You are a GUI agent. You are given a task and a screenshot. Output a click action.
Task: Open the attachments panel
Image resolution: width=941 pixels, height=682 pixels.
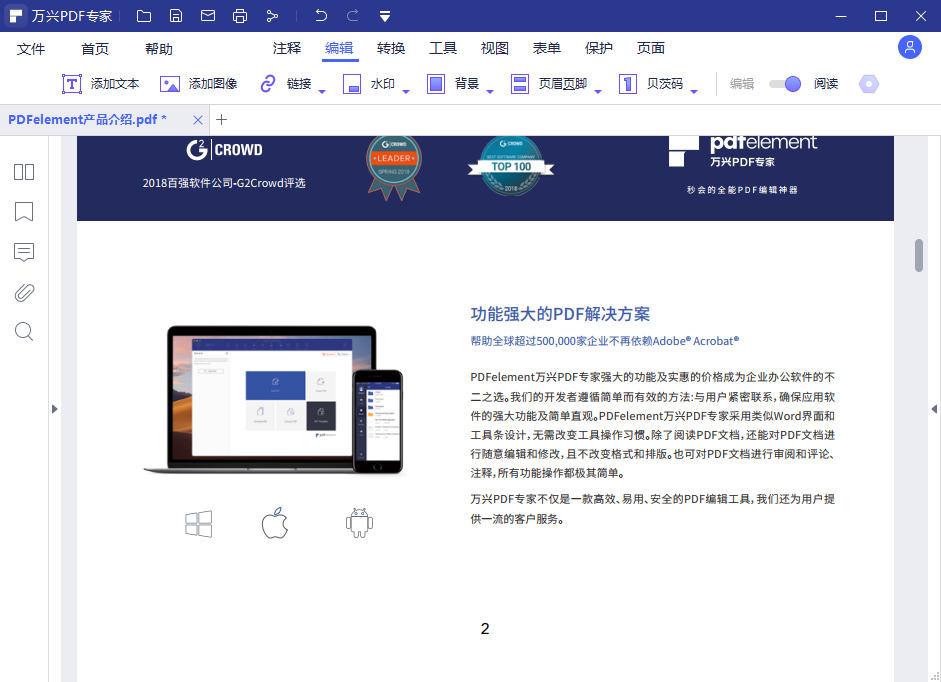point(23,292)
